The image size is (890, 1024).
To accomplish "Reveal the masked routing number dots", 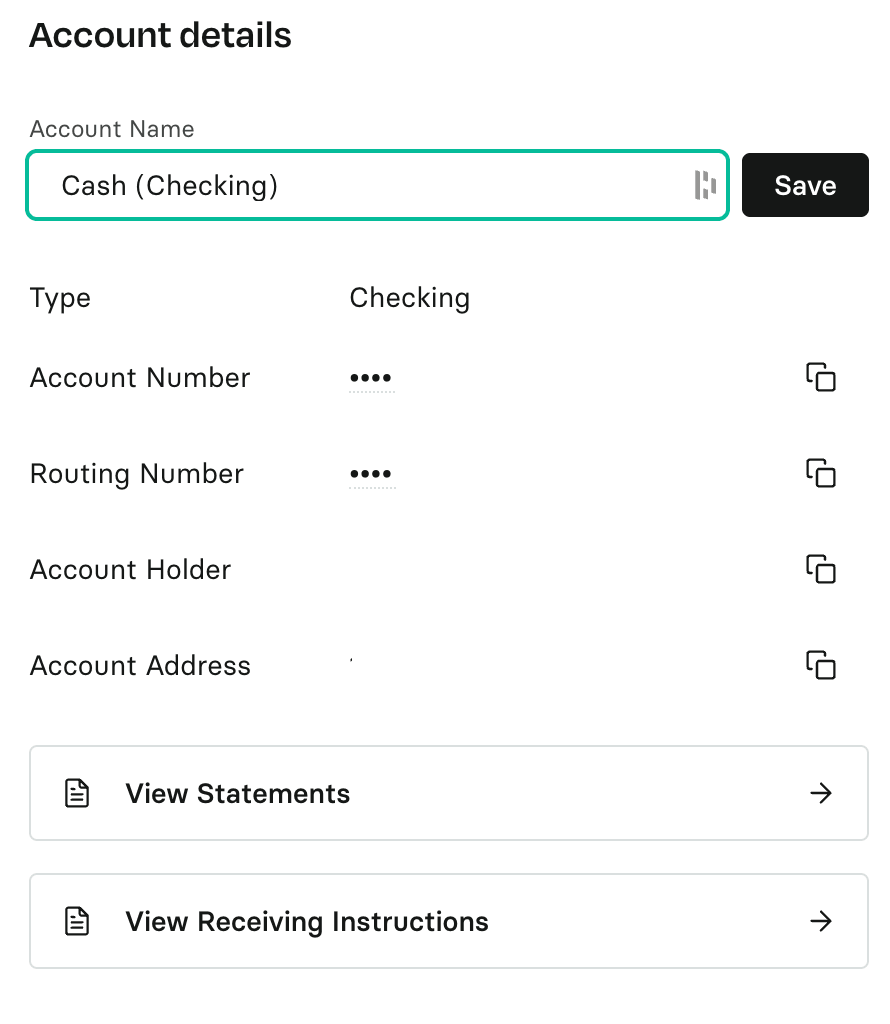I will 372,475.
